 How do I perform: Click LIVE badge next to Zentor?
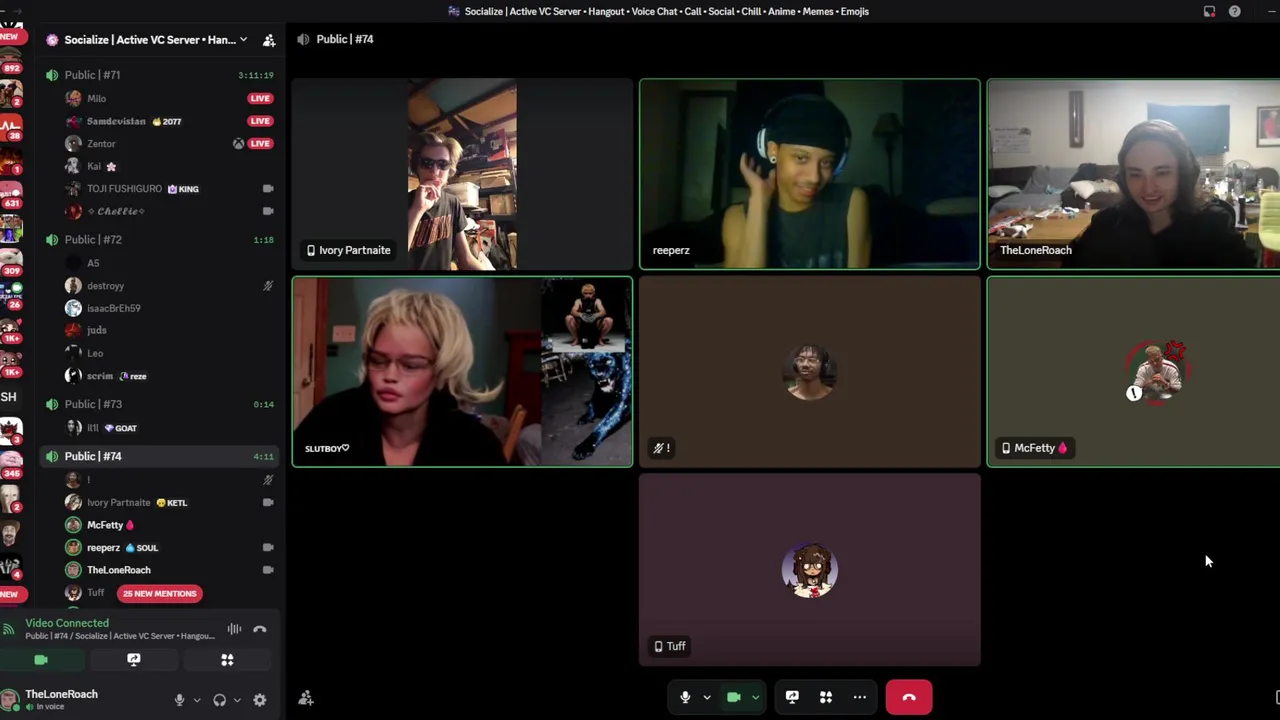pos(260,144)
